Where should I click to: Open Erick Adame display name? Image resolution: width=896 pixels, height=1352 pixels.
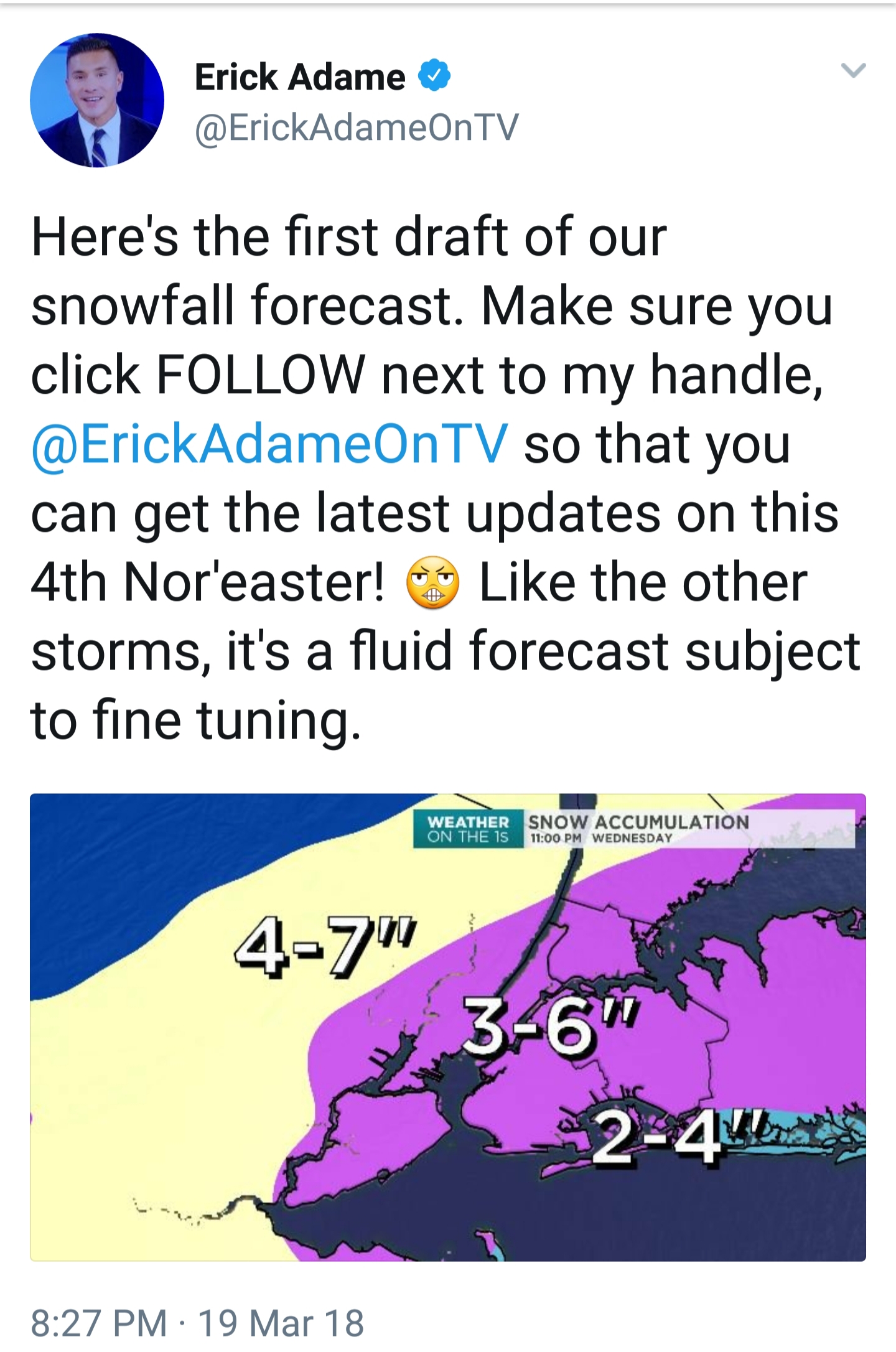300,77
